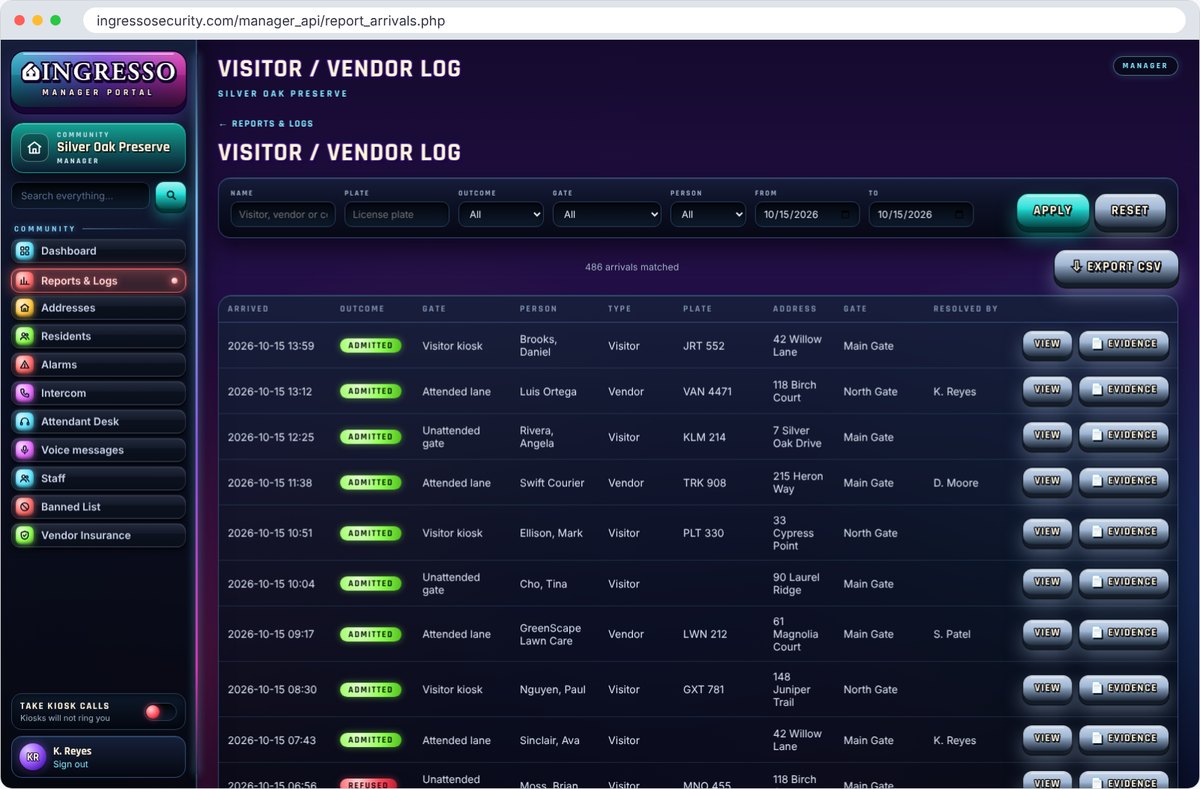Click '486 arrivals matched' text
This screenshot has width=1200, height=789.
[632, 268]
